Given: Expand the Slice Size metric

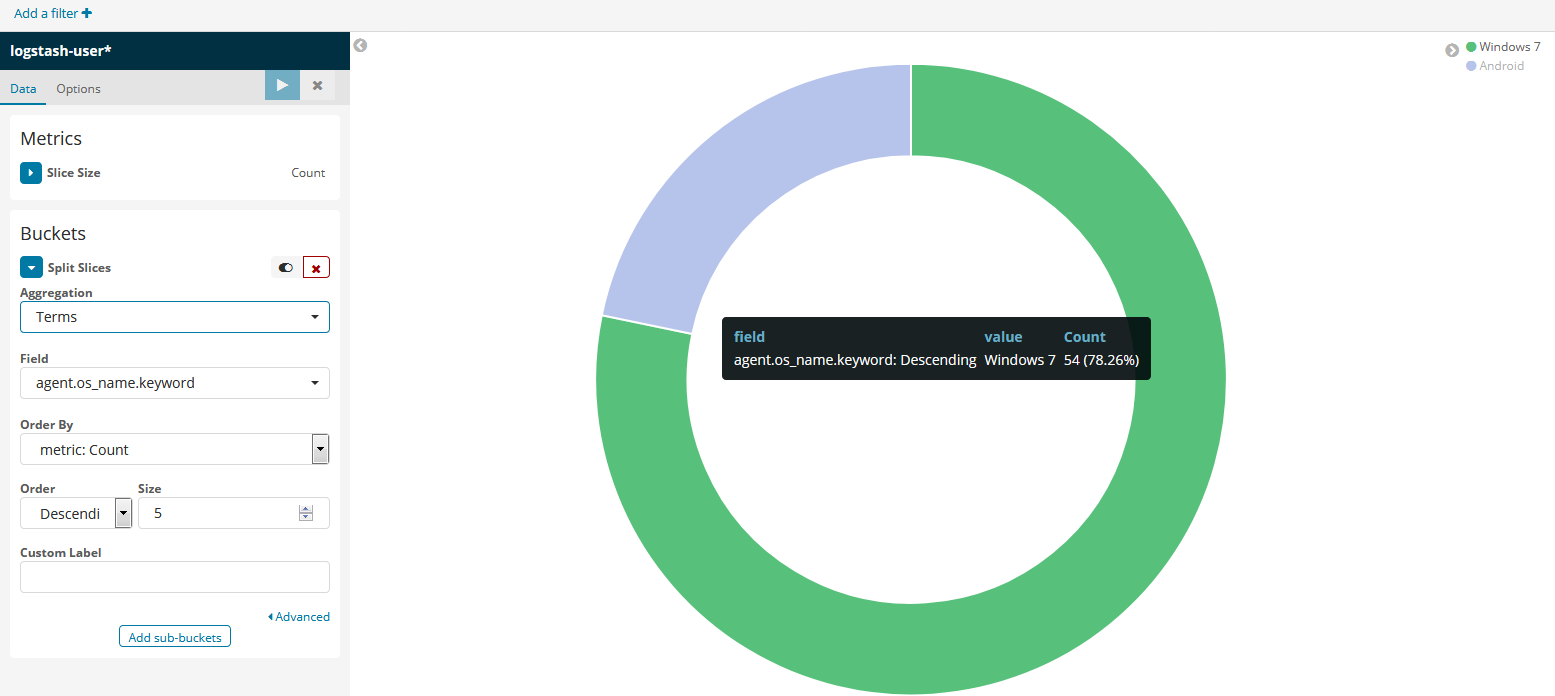Looking at the screenshot, I should click(31, 173).
